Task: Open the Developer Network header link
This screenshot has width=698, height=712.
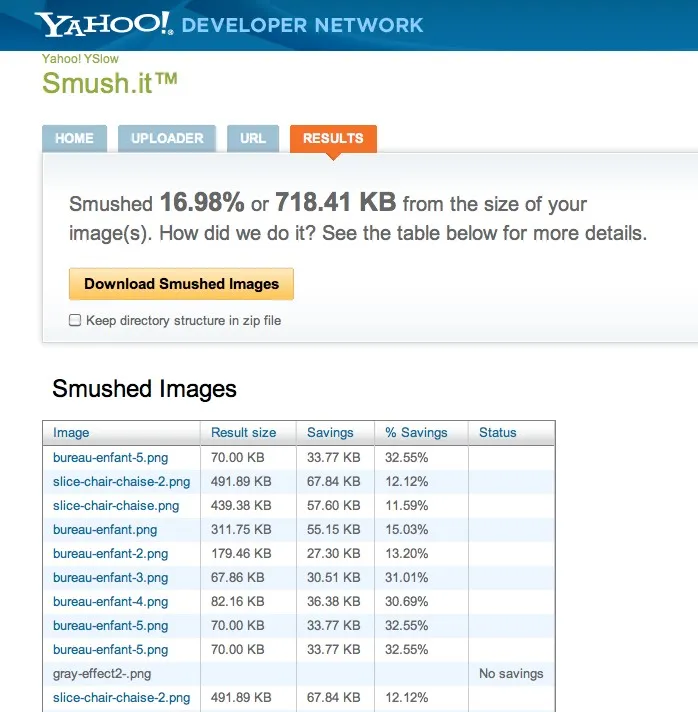Action: point(302,25)
